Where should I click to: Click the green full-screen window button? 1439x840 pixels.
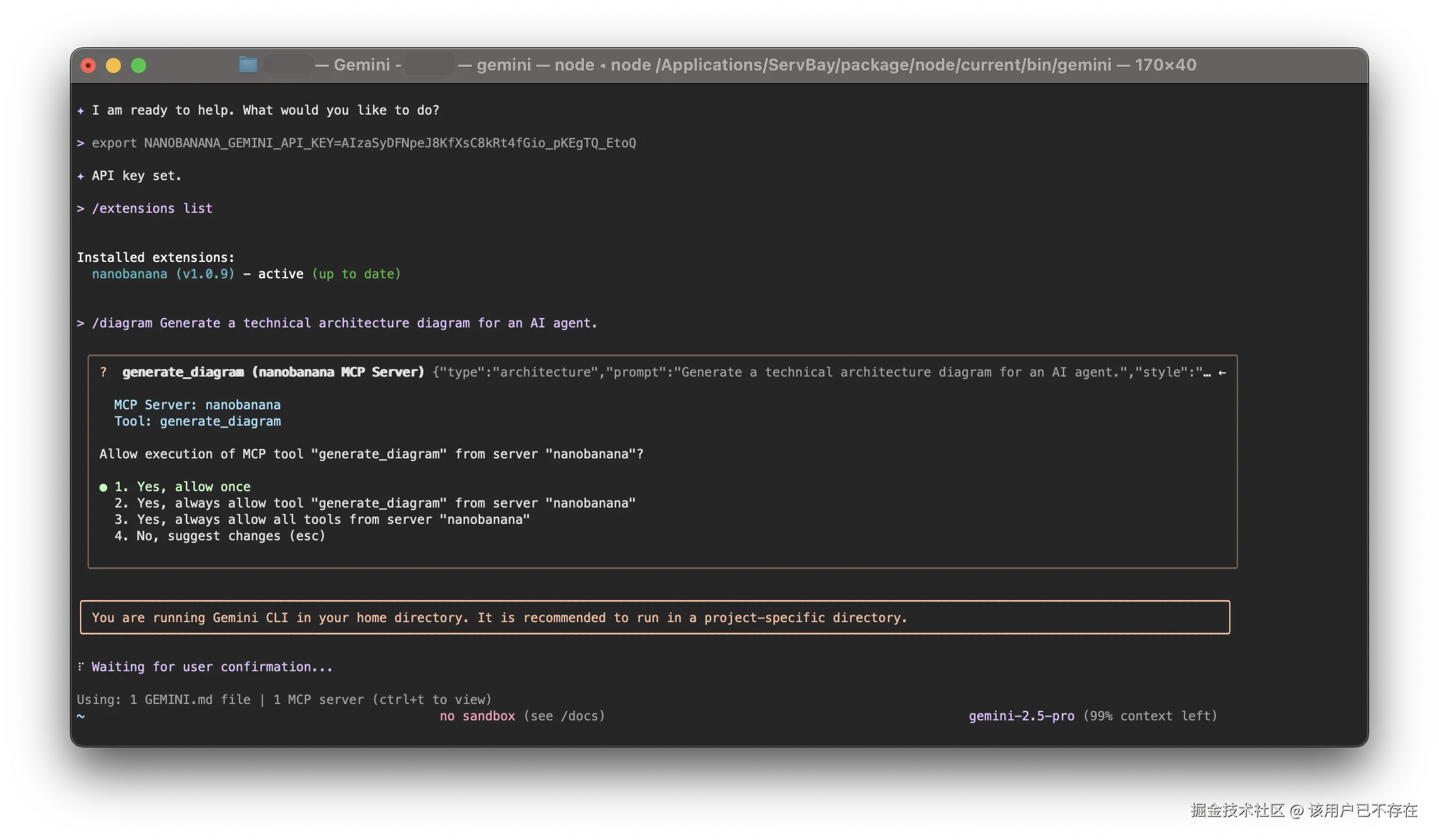point(139,65)
